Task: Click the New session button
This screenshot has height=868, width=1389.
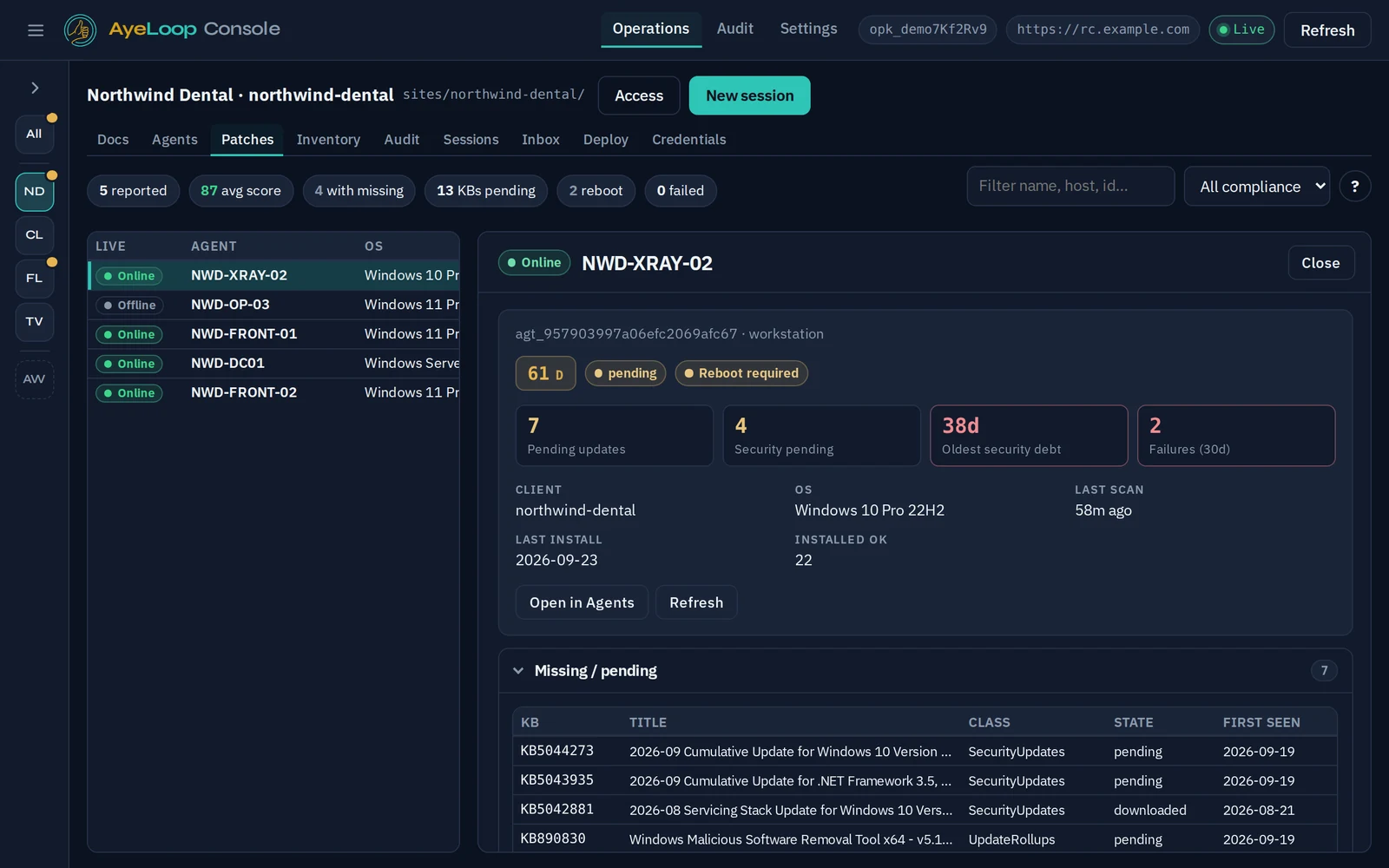Action: click(x=749, y=95)
